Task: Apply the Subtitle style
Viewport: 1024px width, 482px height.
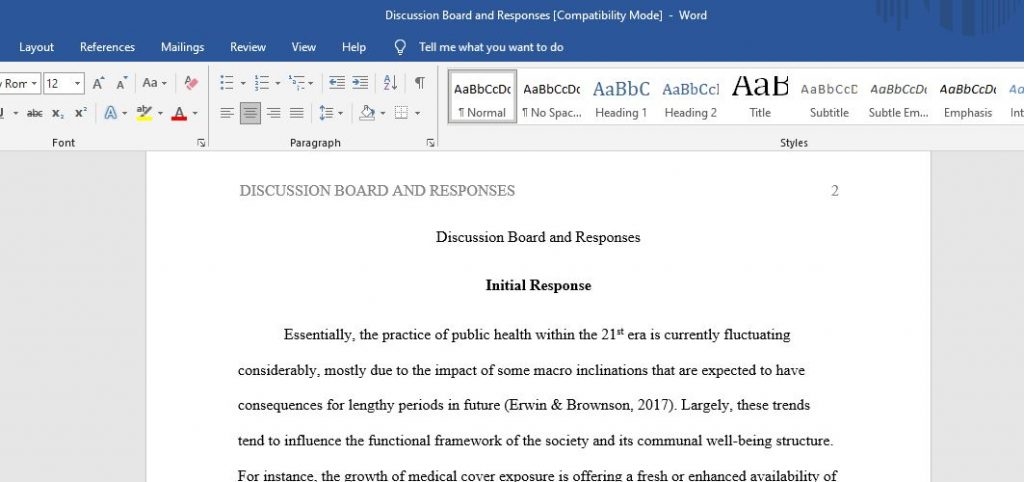Action: (x=829, y=96)
